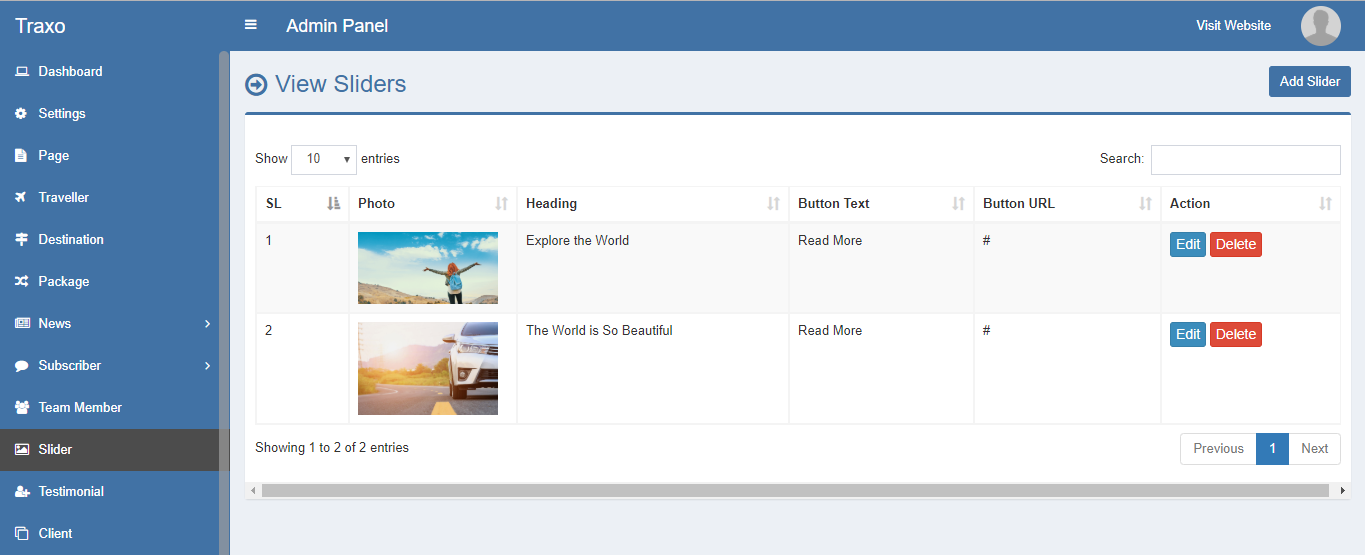The image size is (1365, 555).
Task: Click the horizontal scrollbar under table
Action: pos(795,491)
